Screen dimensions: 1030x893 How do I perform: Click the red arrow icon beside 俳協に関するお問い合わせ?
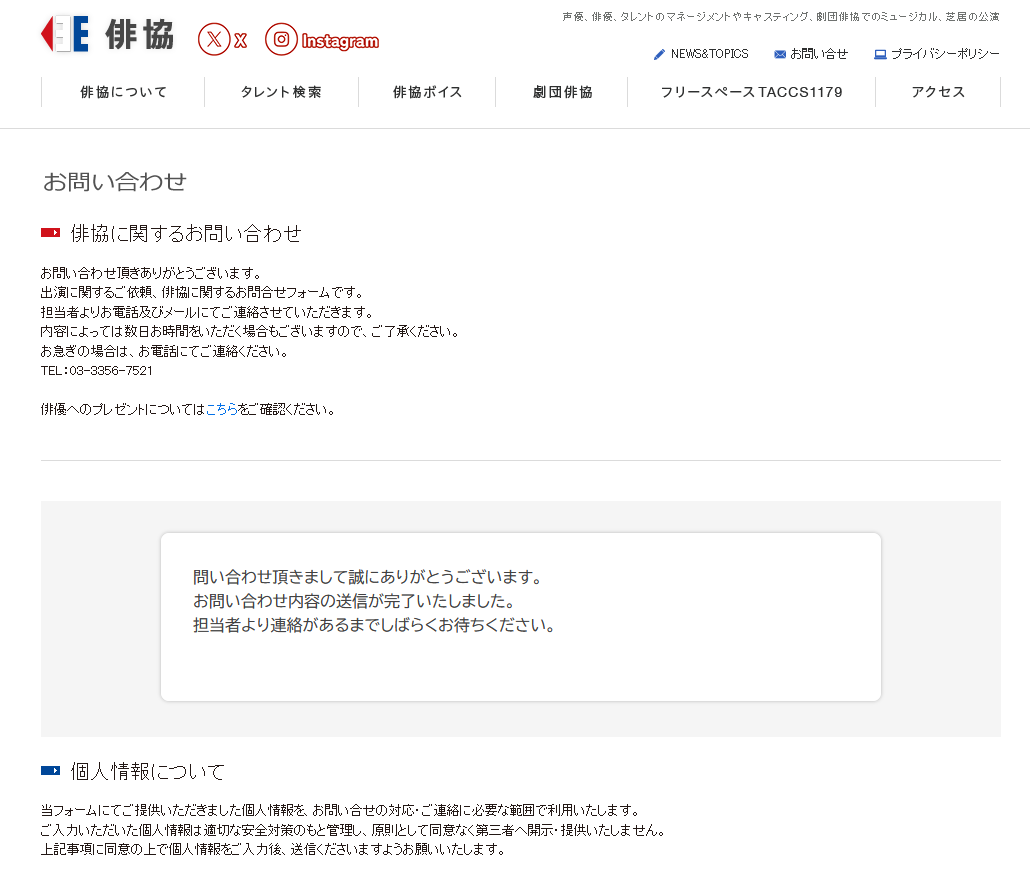point(50,233)
